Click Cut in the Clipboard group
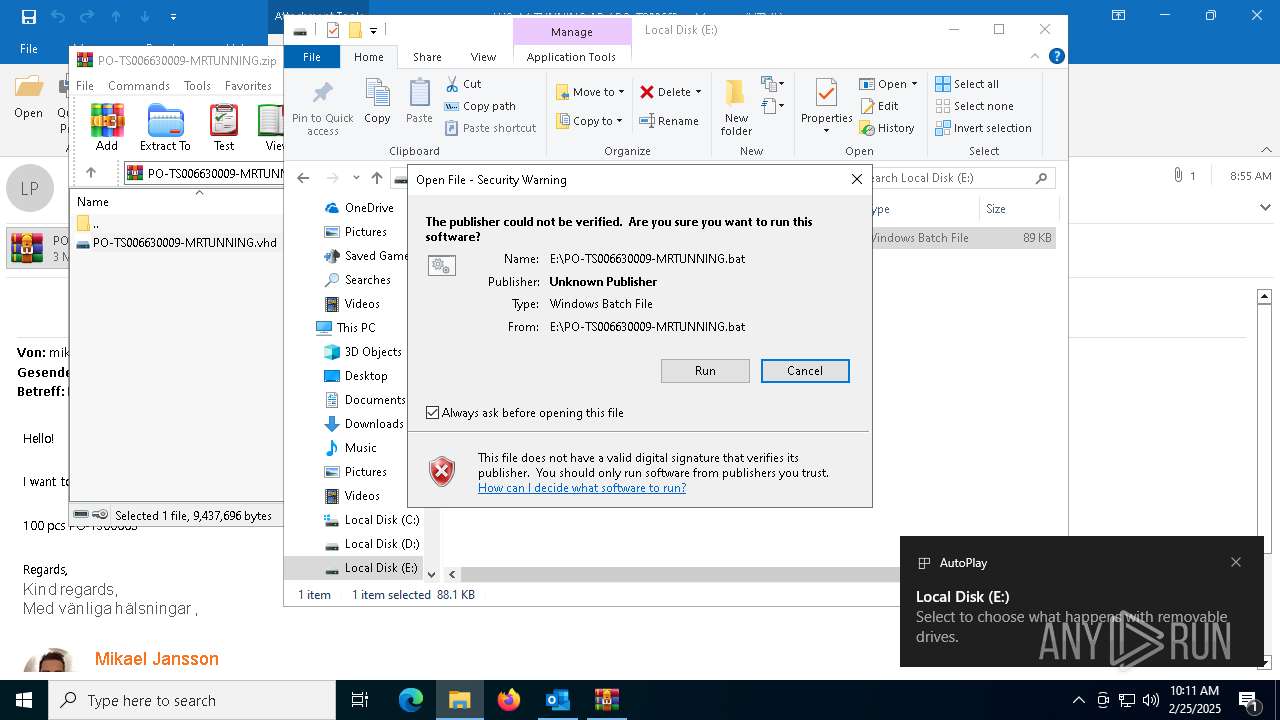Viewport: 1280px width, 720px height. coord(463,84)
